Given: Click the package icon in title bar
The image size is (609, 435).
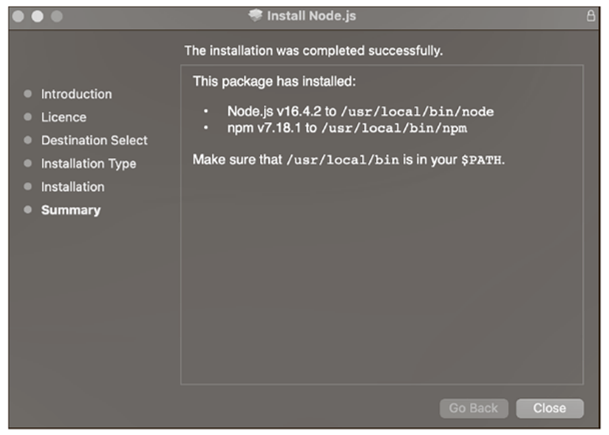Looking at the screenshot, I should tap(255, 16).
